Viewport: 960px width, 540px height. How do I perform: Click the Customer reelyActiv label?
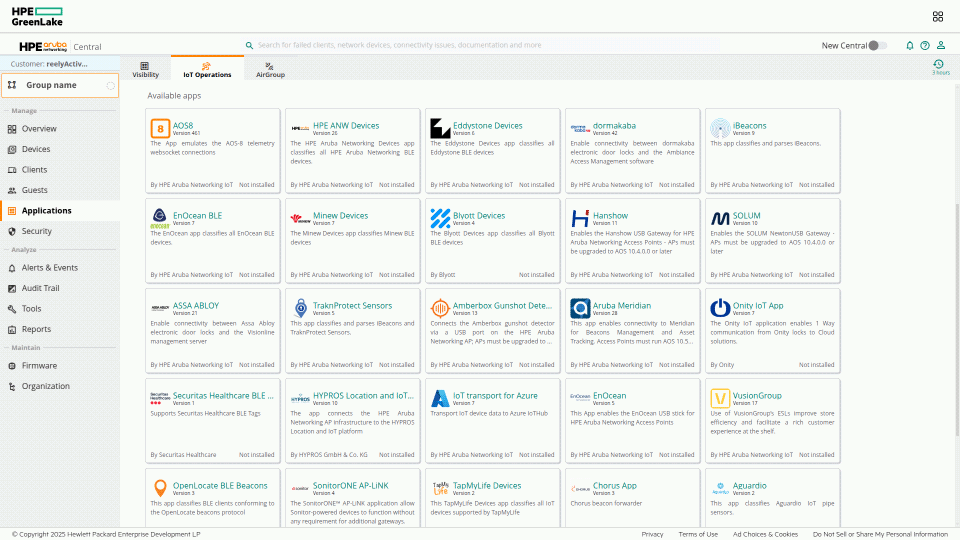tap(49, 64)
